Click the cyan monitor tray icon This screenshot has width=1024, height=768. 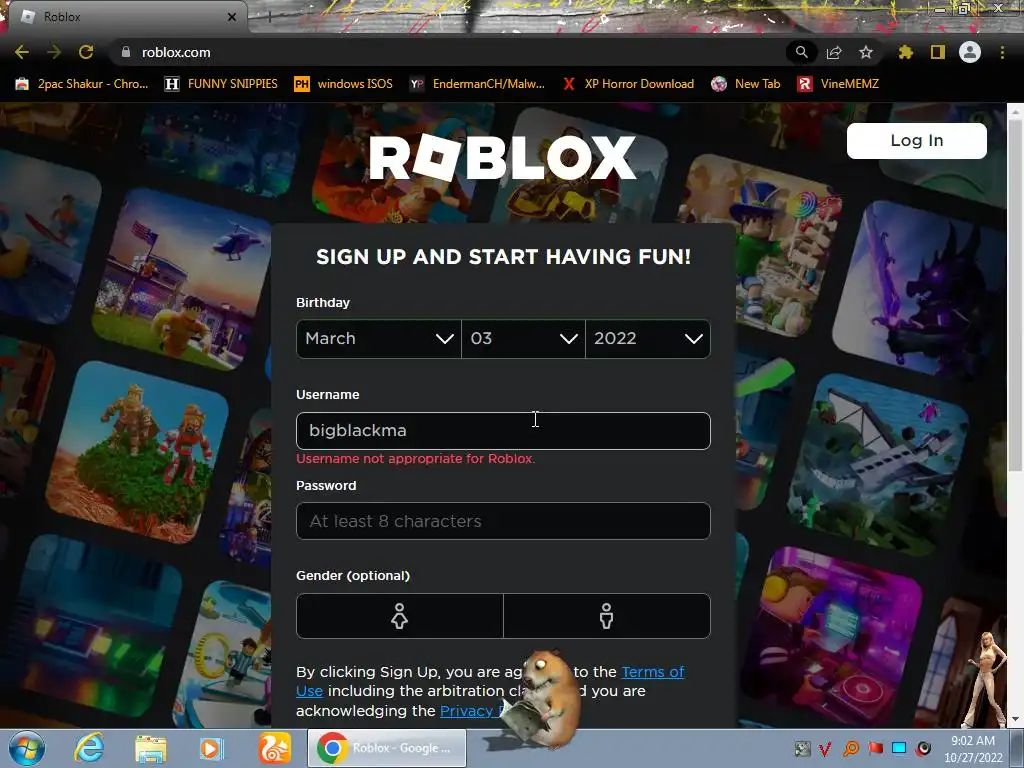[899, 748]
